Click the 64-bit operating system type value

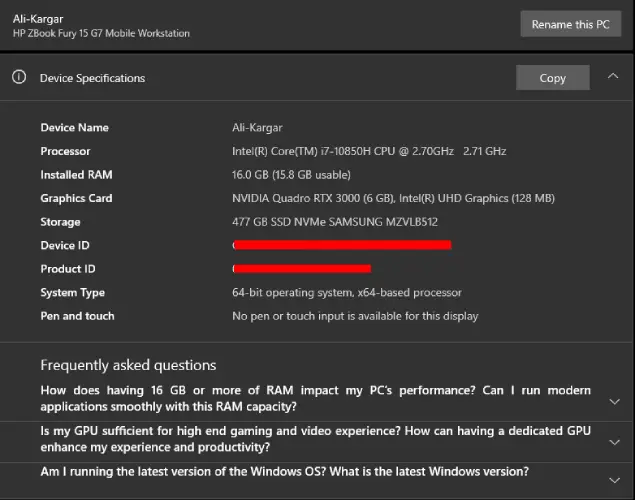coord(346,293)
